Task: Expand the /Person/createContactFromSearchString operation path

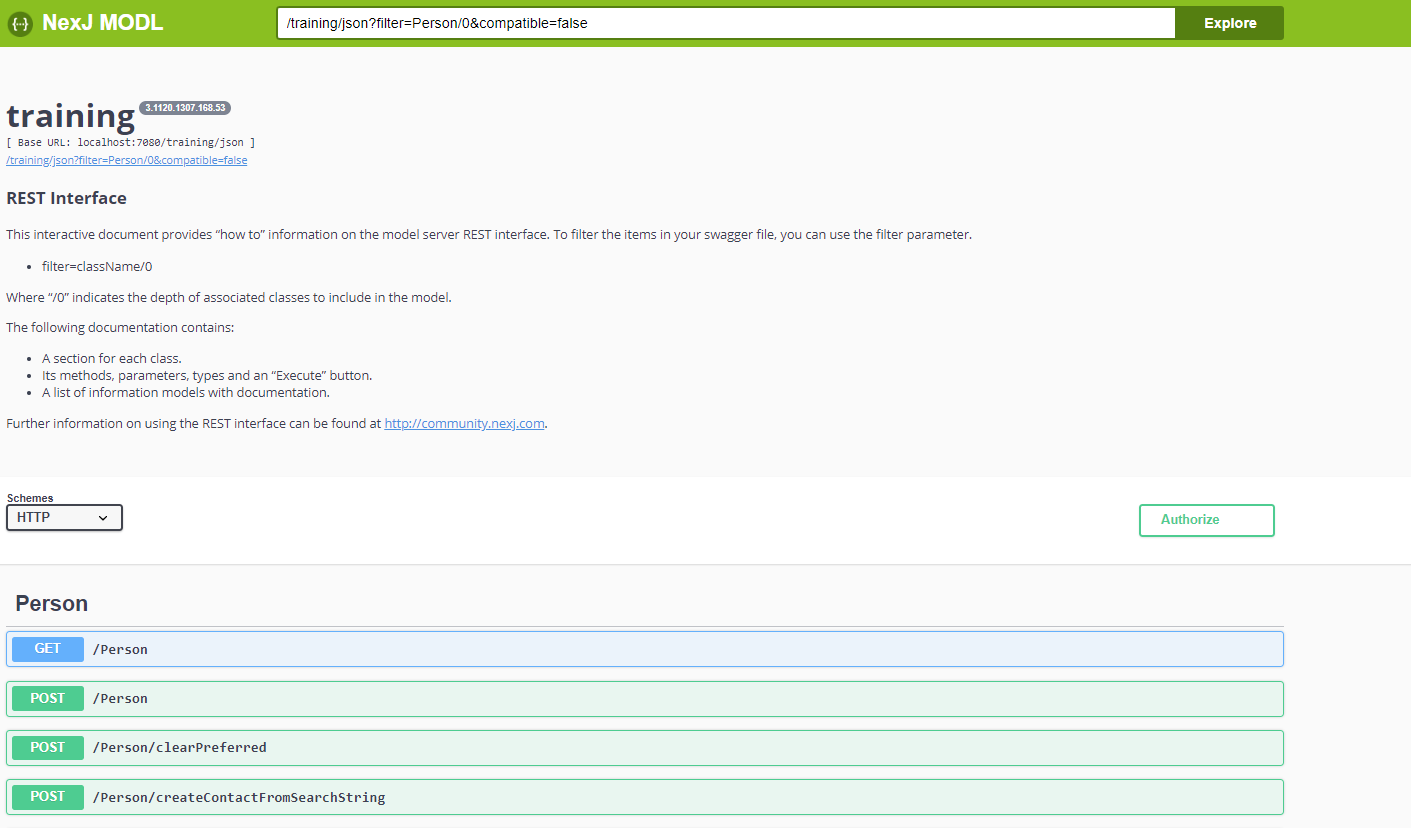Action: pos(238,797)
